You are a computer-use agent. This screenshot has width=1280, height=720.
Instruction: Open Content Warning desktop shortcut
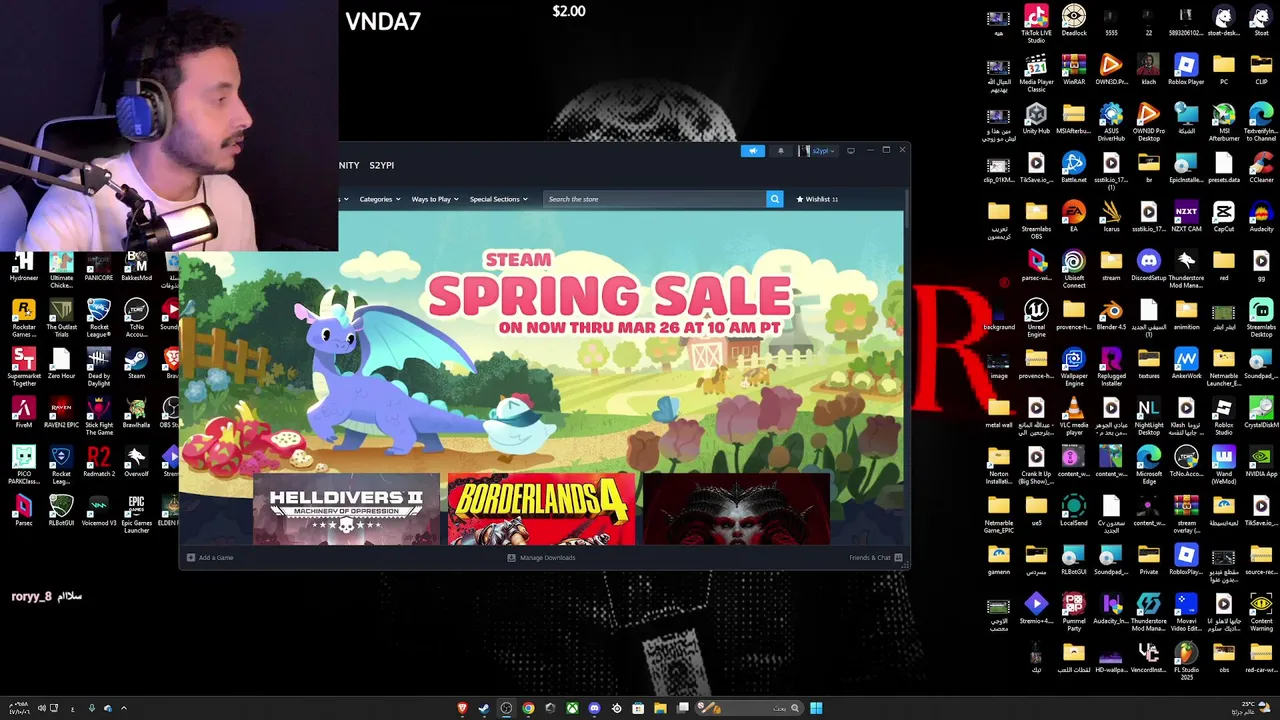(x=1261, y=611)
